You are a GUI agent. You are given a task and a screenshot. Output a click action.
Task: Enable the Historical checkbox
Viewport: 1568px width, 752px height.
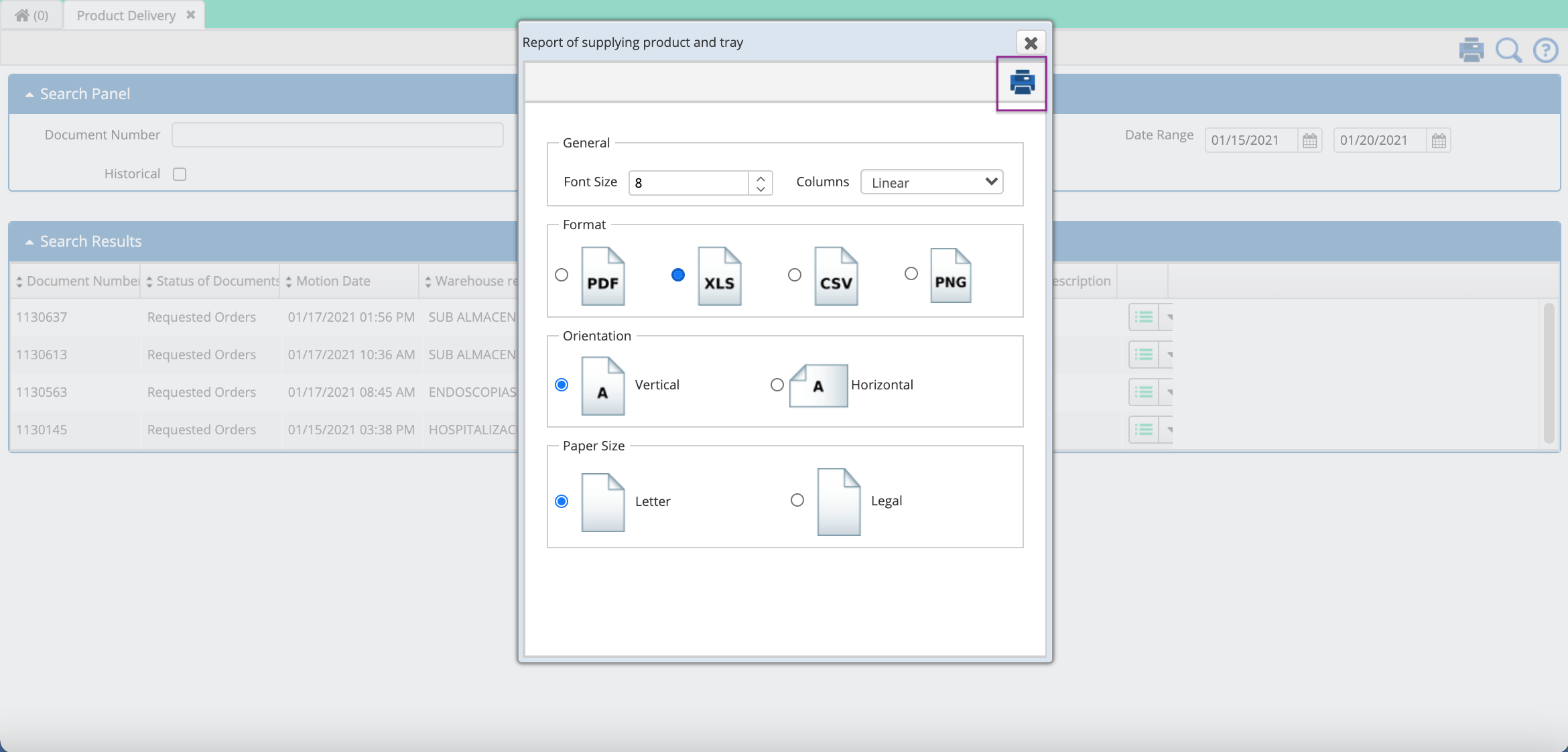[x=179, y=174]
